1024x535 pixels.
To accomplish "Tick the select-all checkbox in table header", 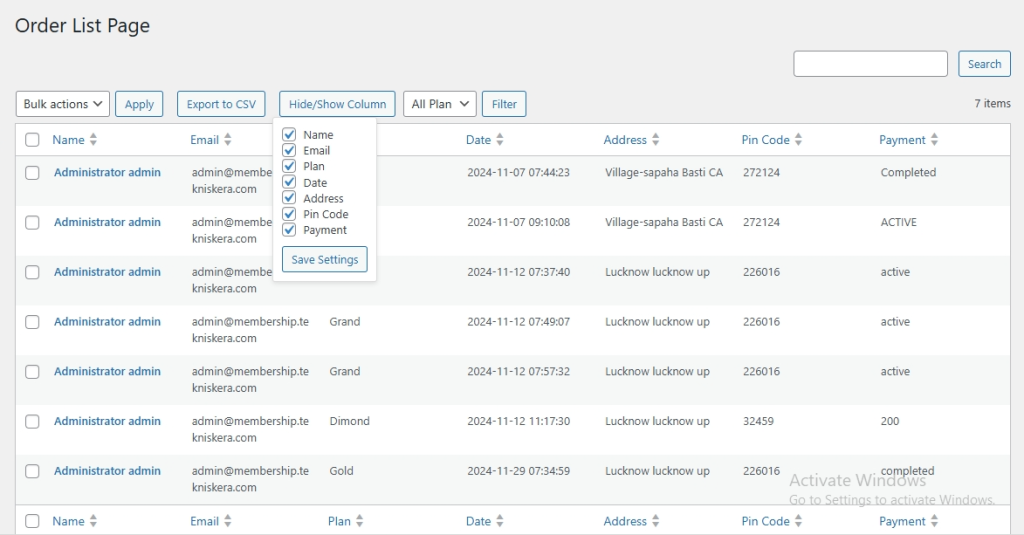I will coord(32,140).
